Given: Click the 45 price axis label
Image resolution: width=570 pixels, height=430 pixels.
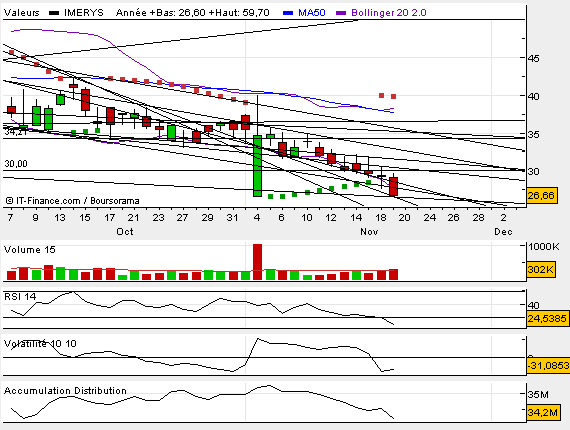Looking at the screenshot, I should 534,58.
